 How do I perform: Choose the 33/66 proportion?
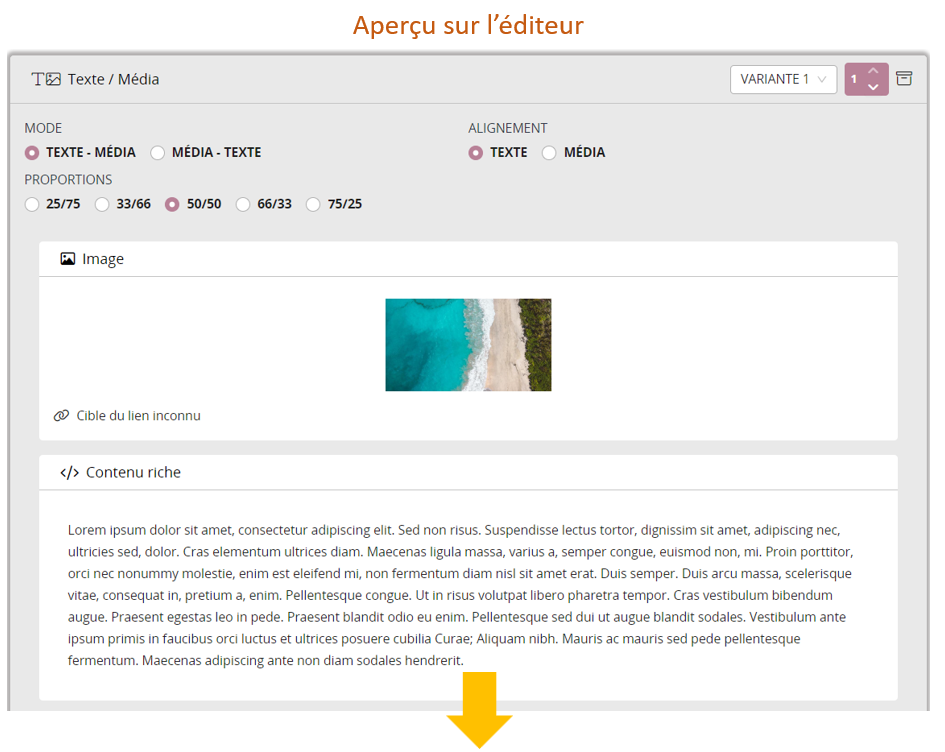pos(102,205)
